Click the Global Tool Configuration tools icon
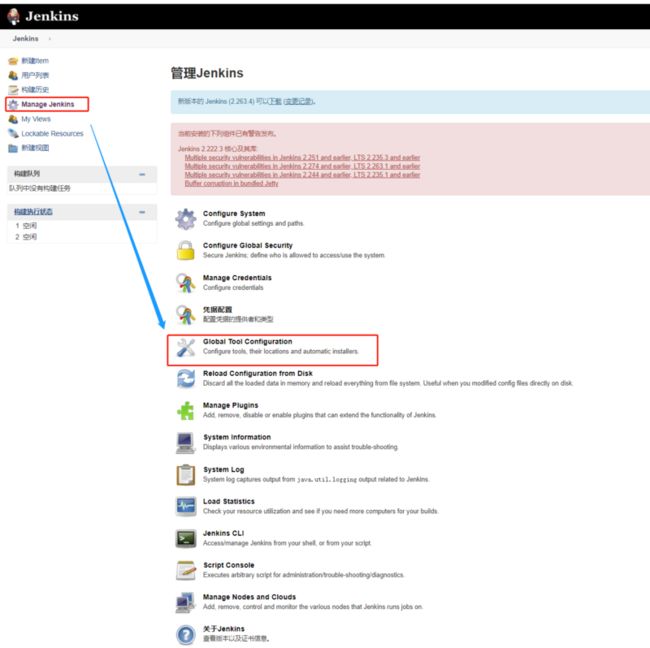 click(x=186, y=347)
